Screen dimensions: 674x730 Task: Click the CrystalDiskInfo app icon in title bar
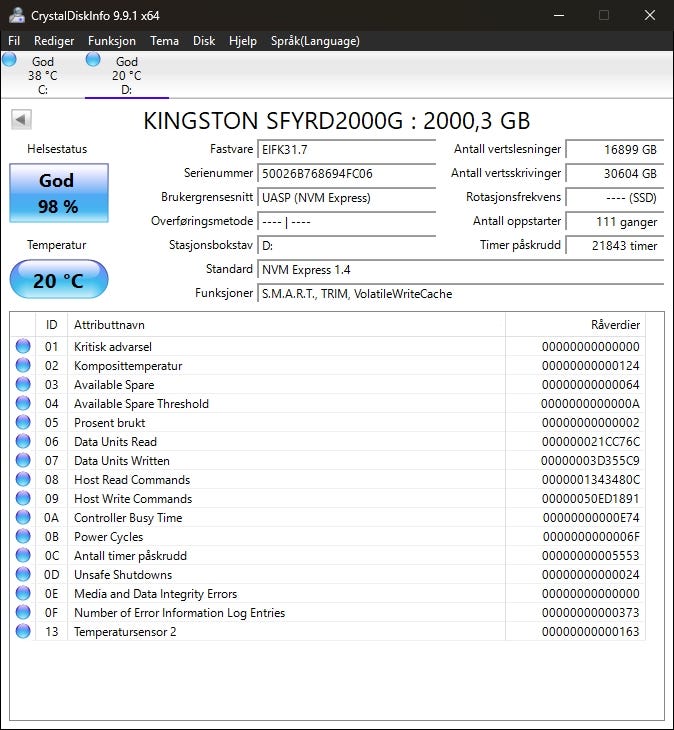point(16,15)
